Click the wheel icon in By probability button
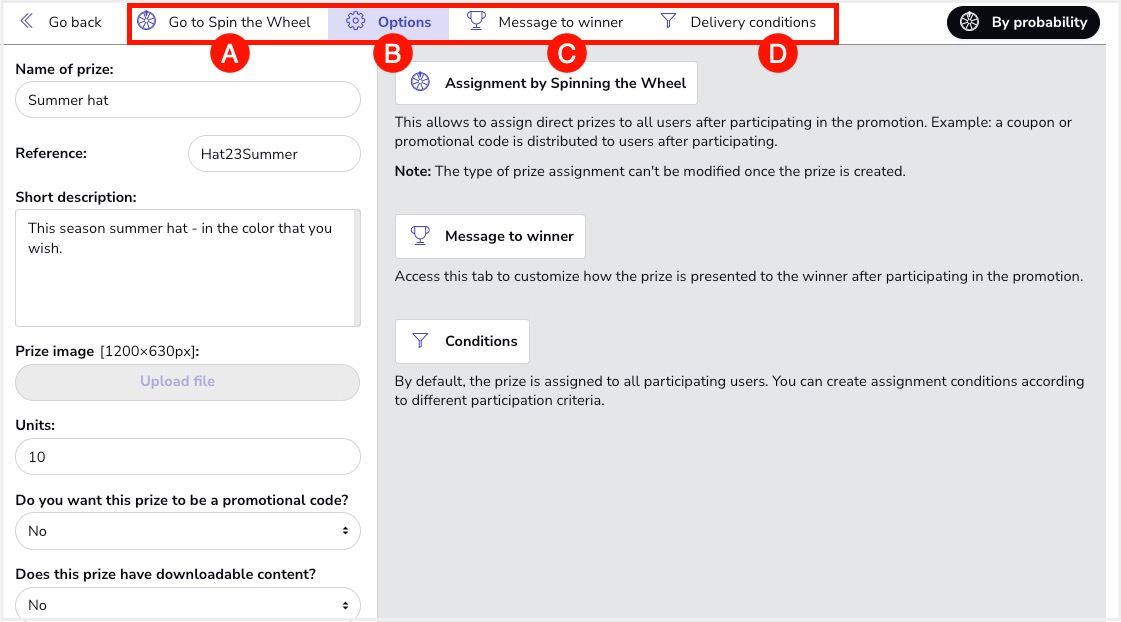Viewport: 1121px width, 622px height. tap(969, 22)
